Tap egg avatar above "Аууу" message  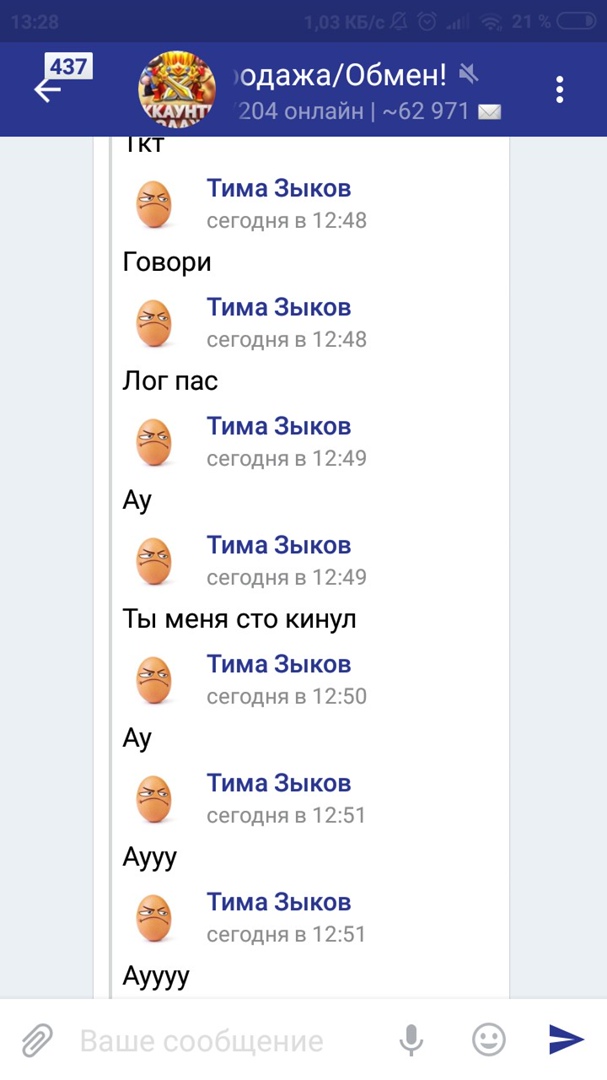click(x=154, y=799)
